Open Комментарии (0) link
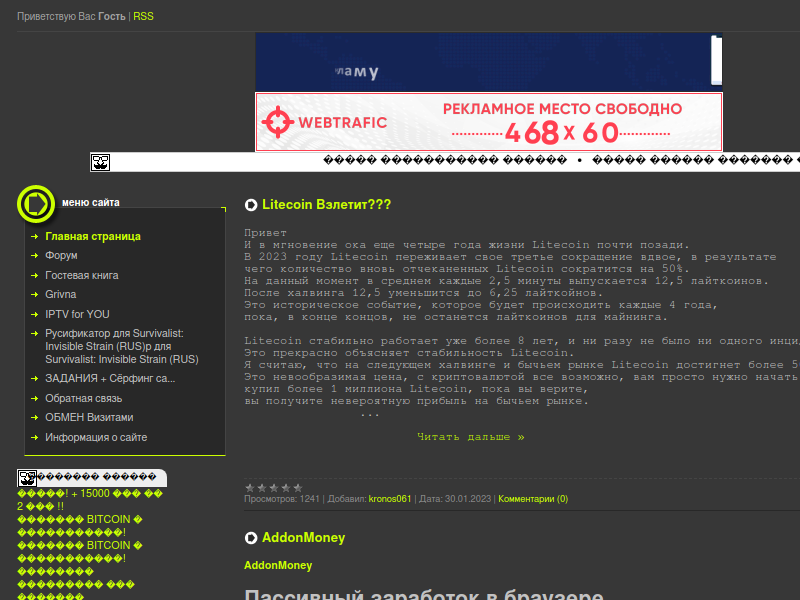Screen dimensions: 800x600 [x=533, y=499]
